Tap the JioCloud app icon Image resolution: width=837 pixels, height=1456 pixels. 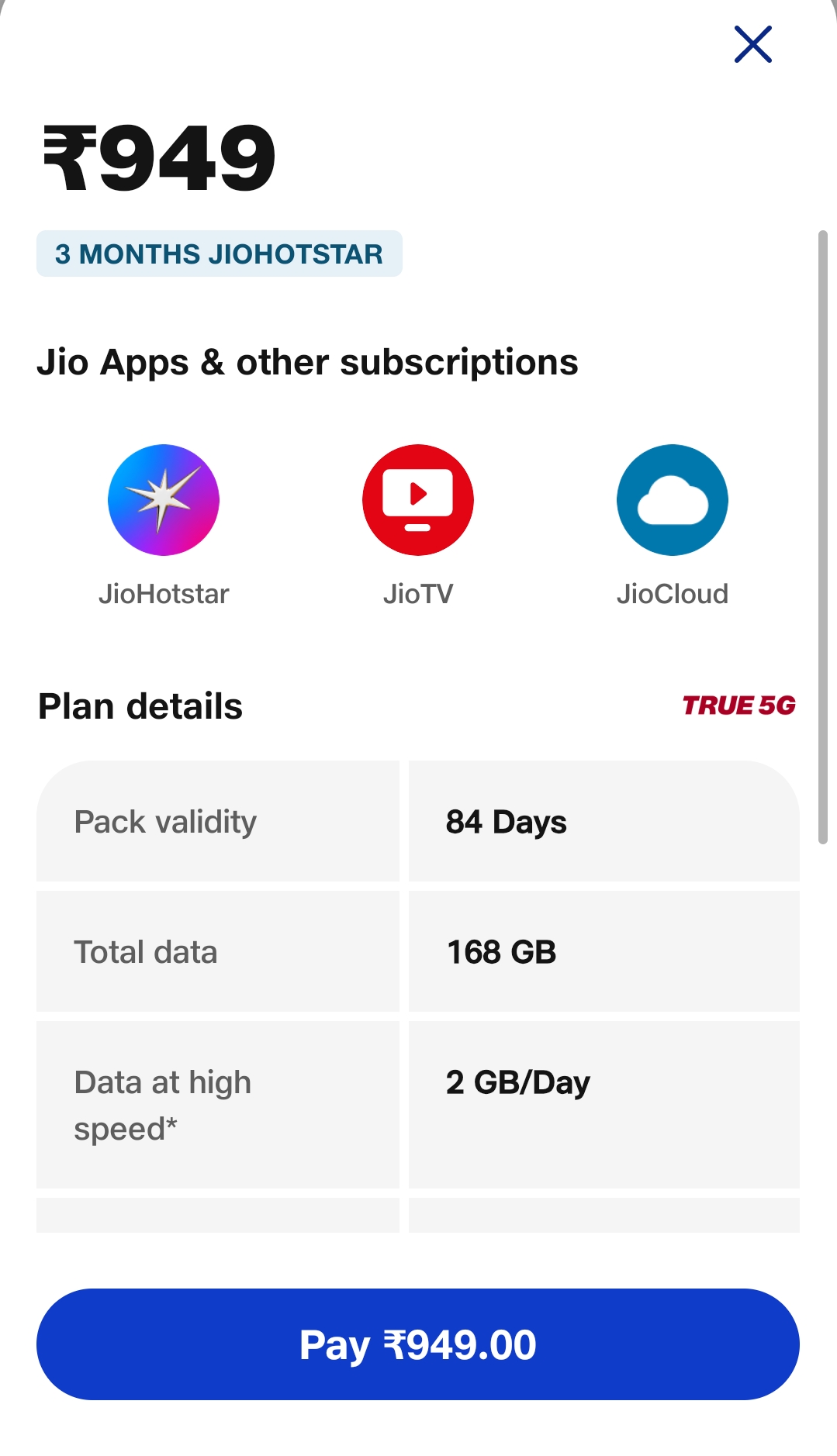click(x=673, y=500)
